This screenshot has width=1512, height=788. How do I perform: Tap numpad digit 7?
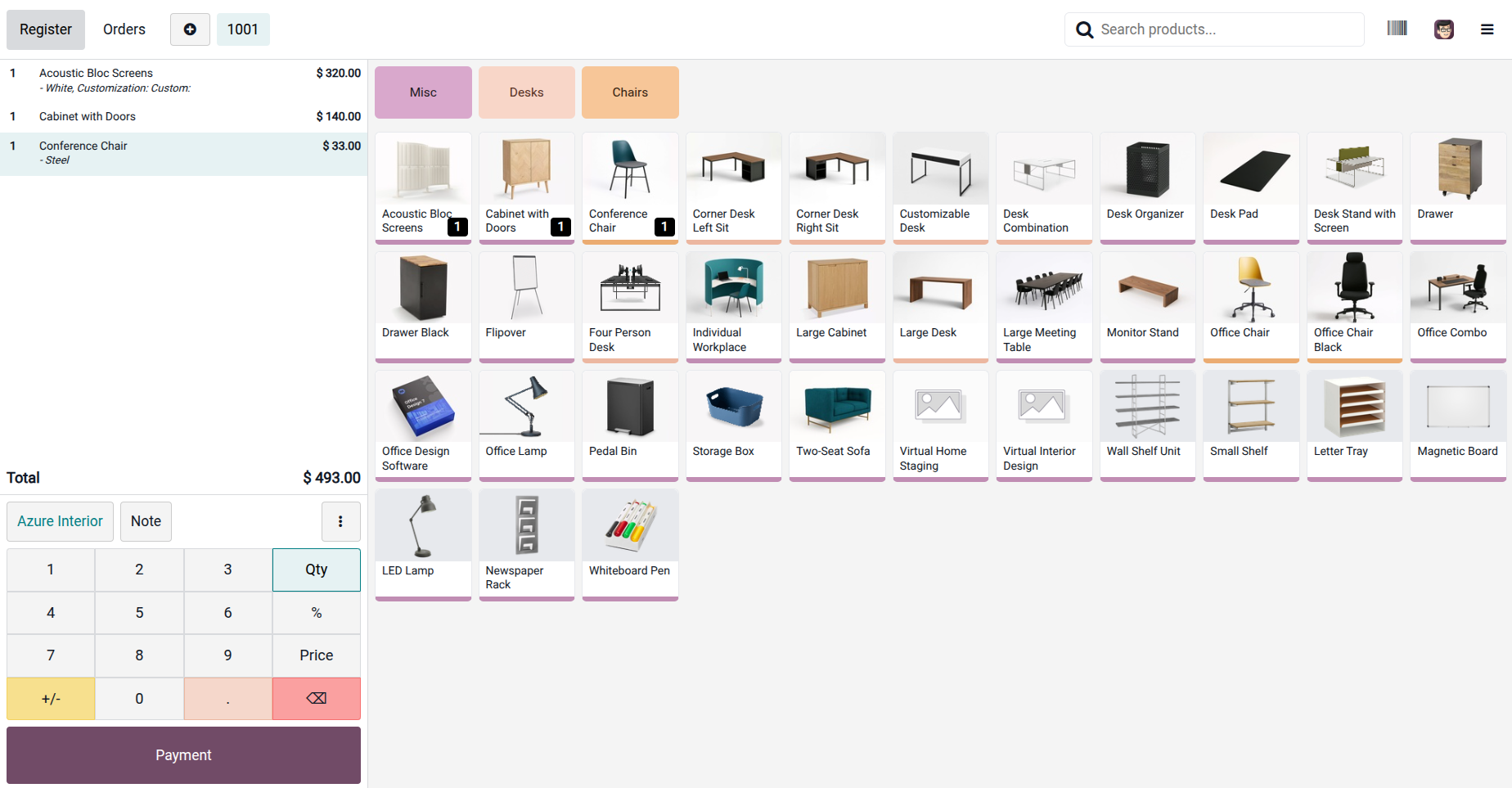click(x=51, y=655)
